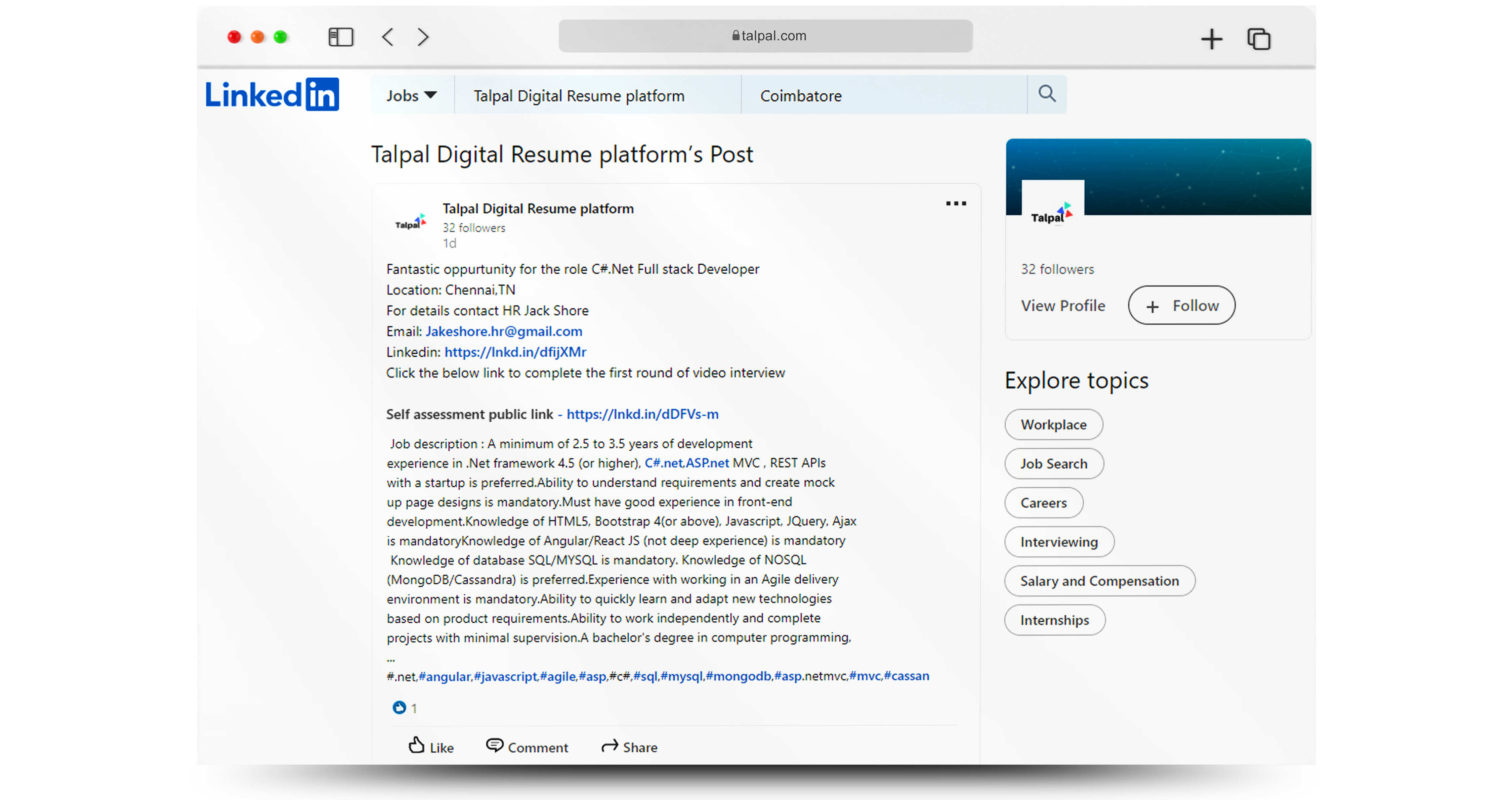The image size is (1512, 800).
Task: Click the Talpal logo next to the post author
Action: coord(410,223)
